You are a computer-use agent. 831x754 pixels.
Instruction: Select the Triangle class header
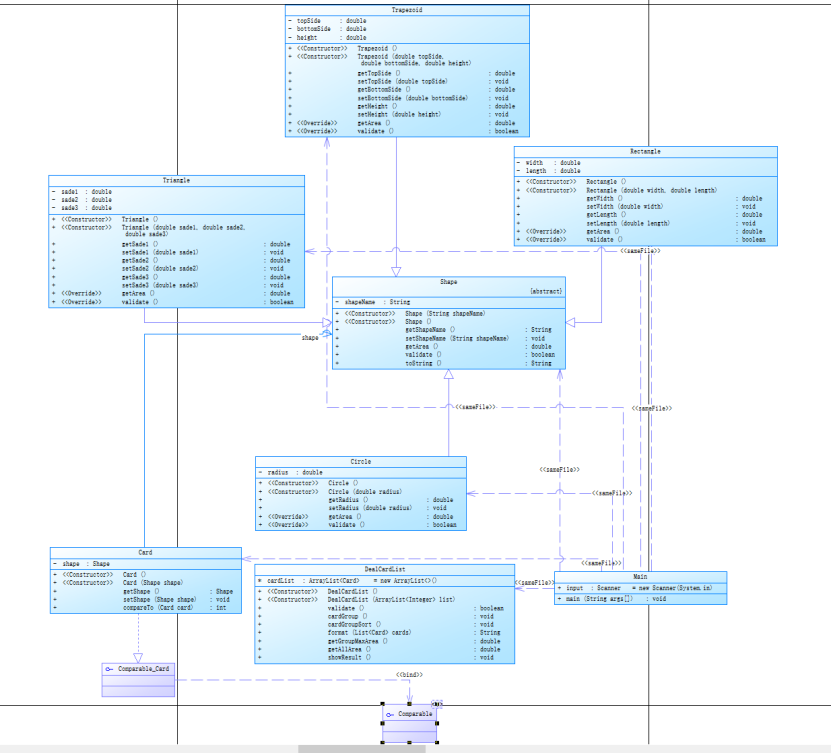click(176, 181)
